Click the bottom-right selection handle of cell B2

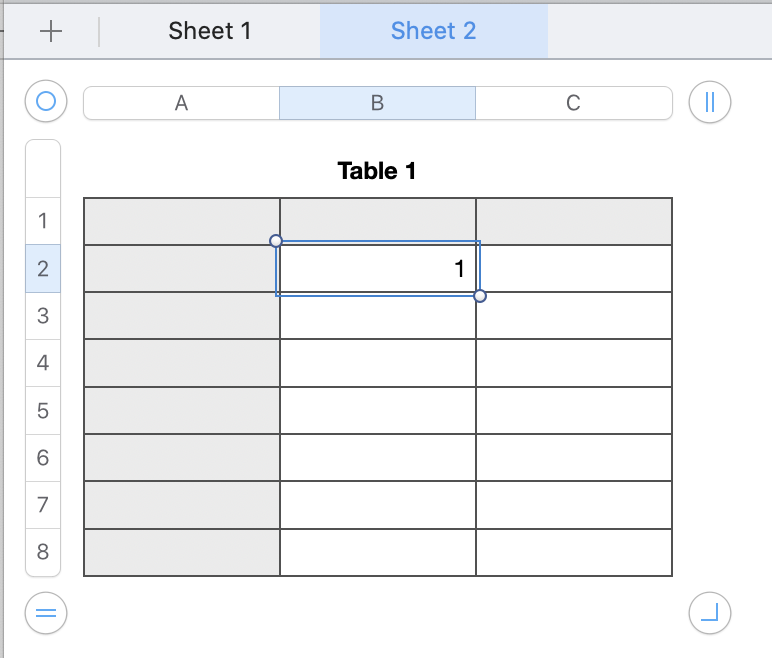point(480,296)
